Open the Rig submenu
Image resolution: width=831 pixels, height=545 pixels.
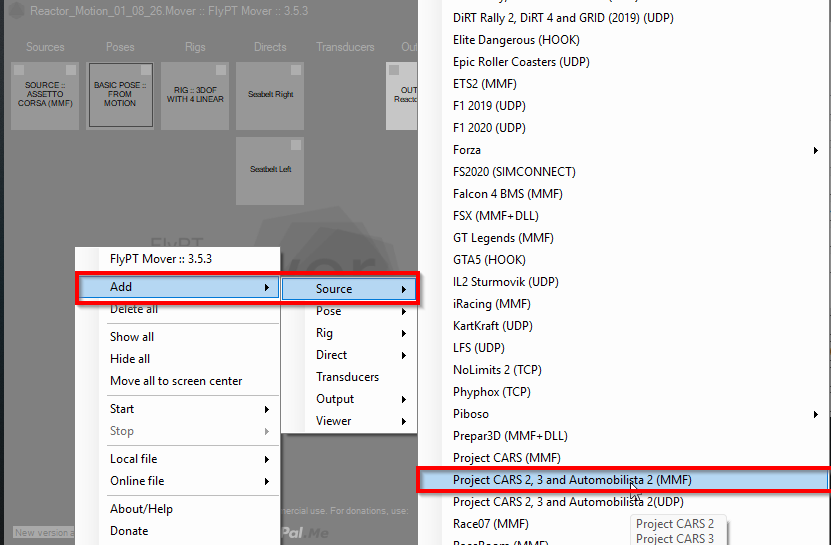(x=349, y=333)
